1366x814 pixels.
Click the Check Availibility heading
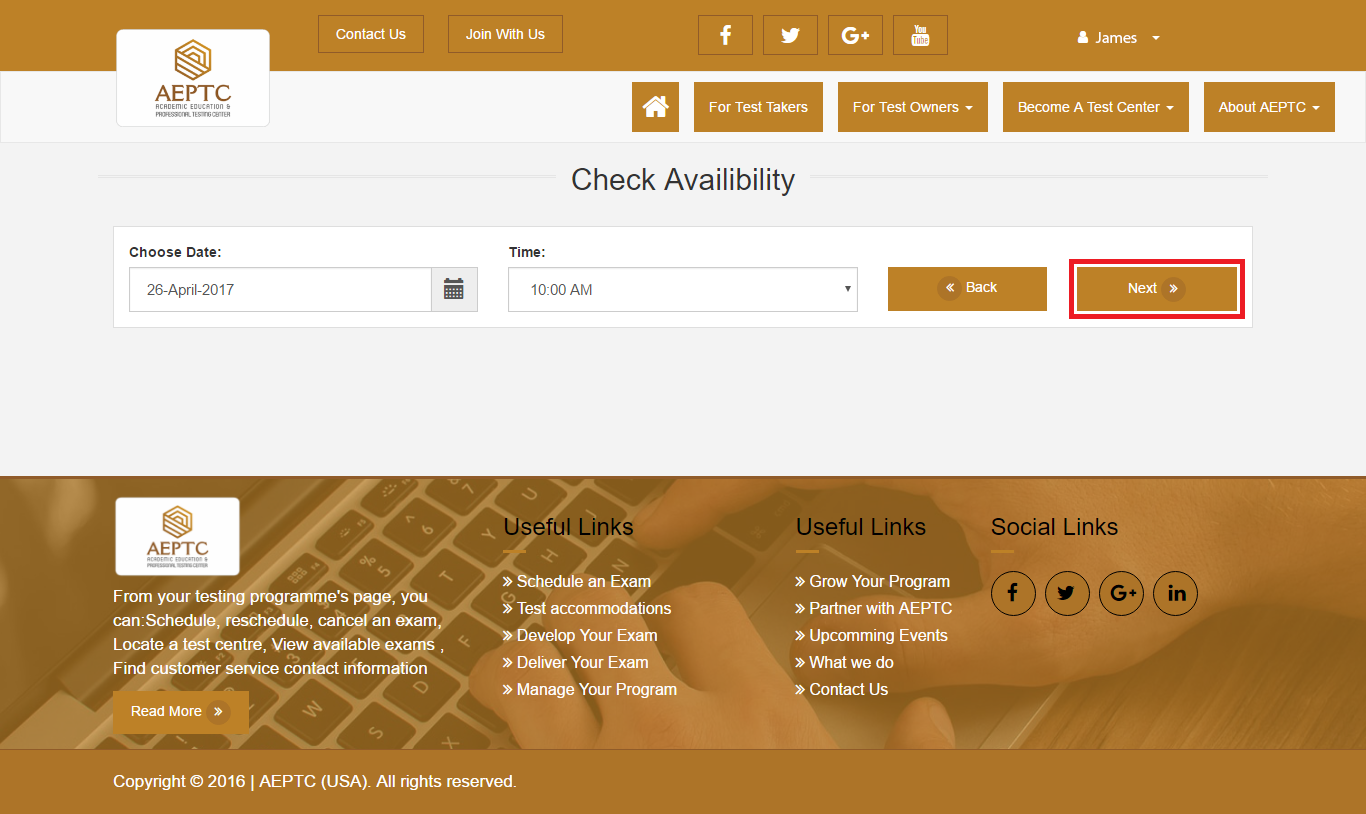click(683, 180)
